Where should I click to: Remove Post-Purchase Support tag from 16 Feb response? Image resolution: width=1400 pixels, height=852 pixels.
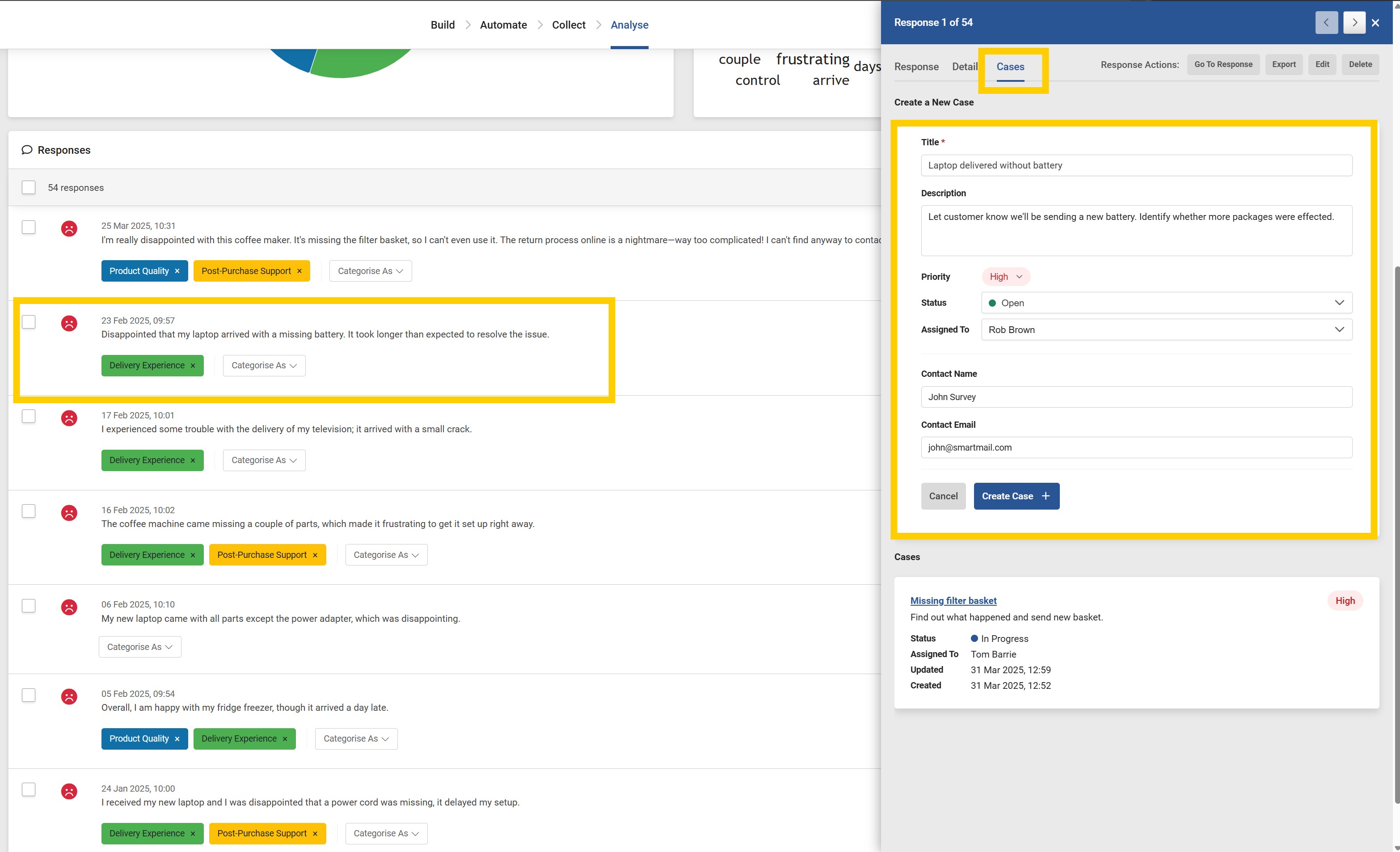[315, 555]
